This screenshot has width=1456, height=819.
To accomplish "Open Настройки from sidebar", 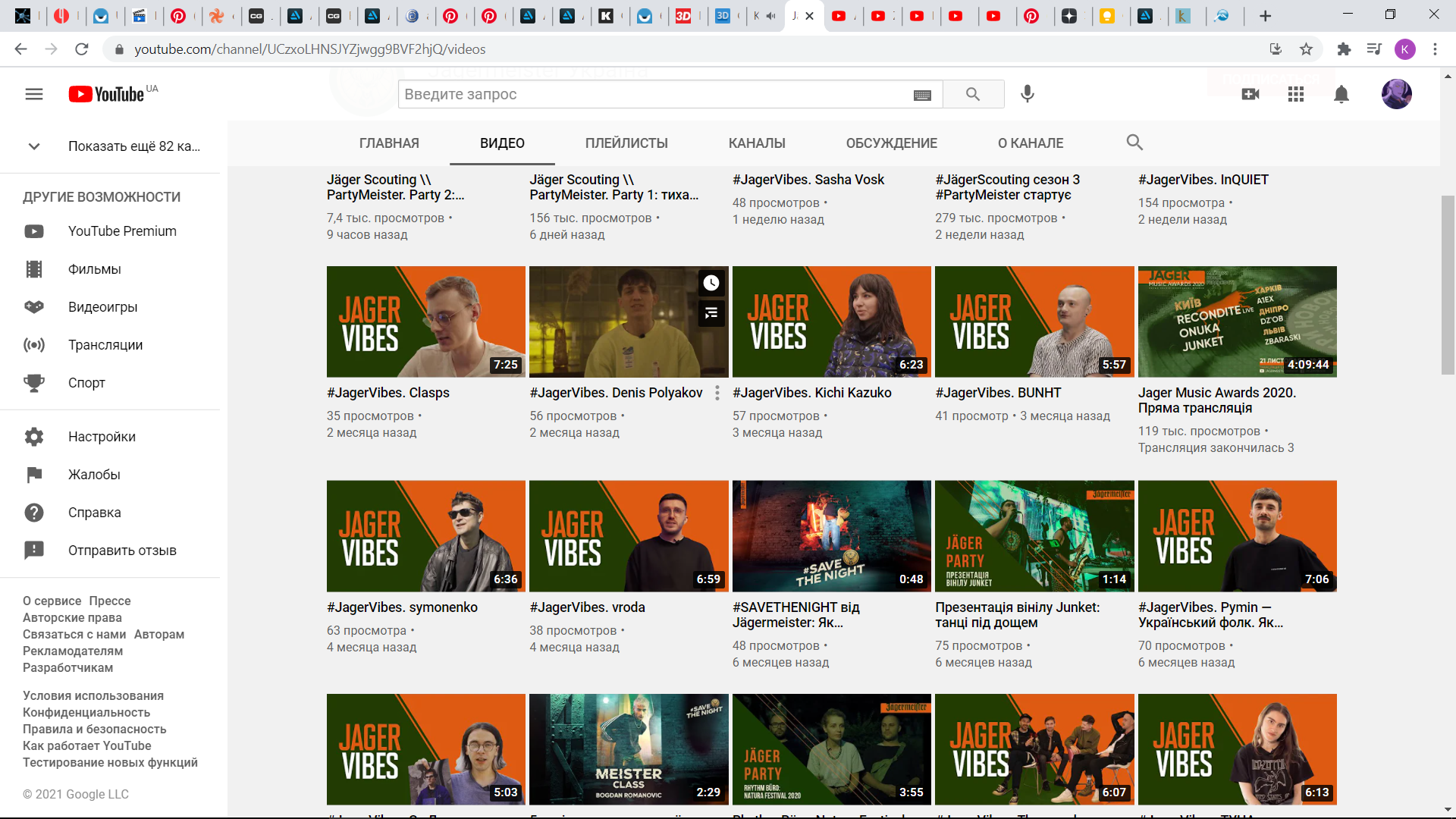I will [x=110, y=437].
